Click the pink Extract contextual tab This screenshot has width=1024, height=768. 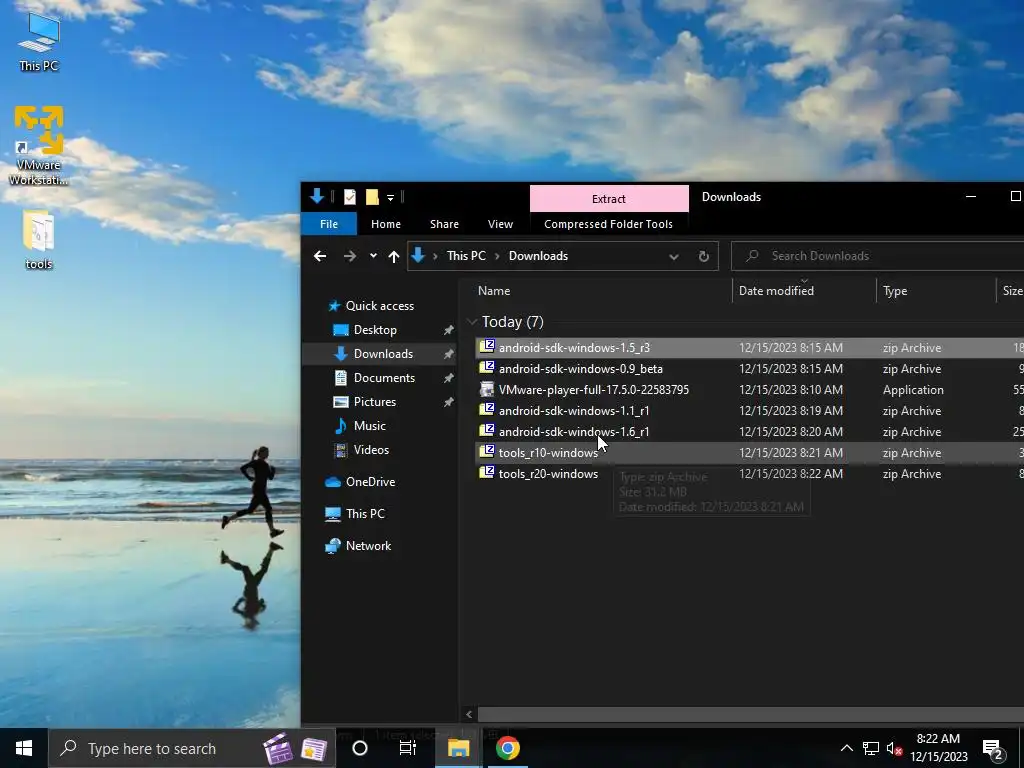pyautogui.click(x=609, y=199)
